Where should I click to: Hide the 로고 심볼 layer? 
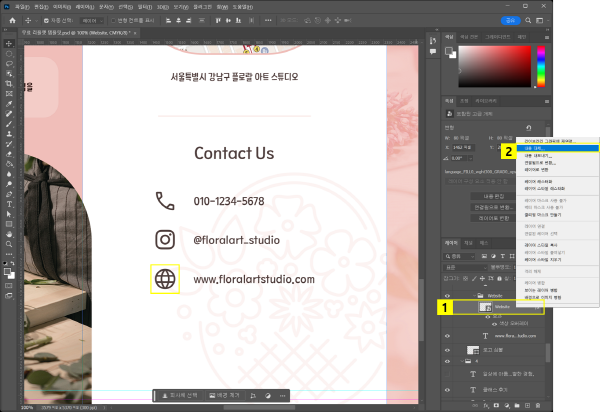click(447, 350)
